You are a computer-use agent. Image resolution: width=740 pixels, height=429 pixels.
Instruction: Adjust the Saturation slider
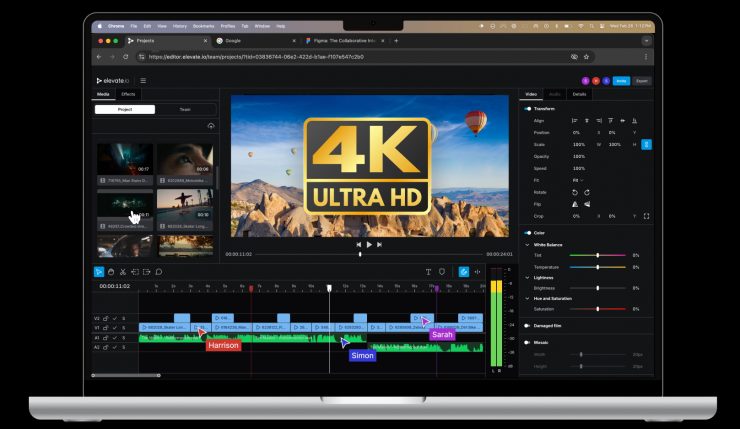coord(598,309)
